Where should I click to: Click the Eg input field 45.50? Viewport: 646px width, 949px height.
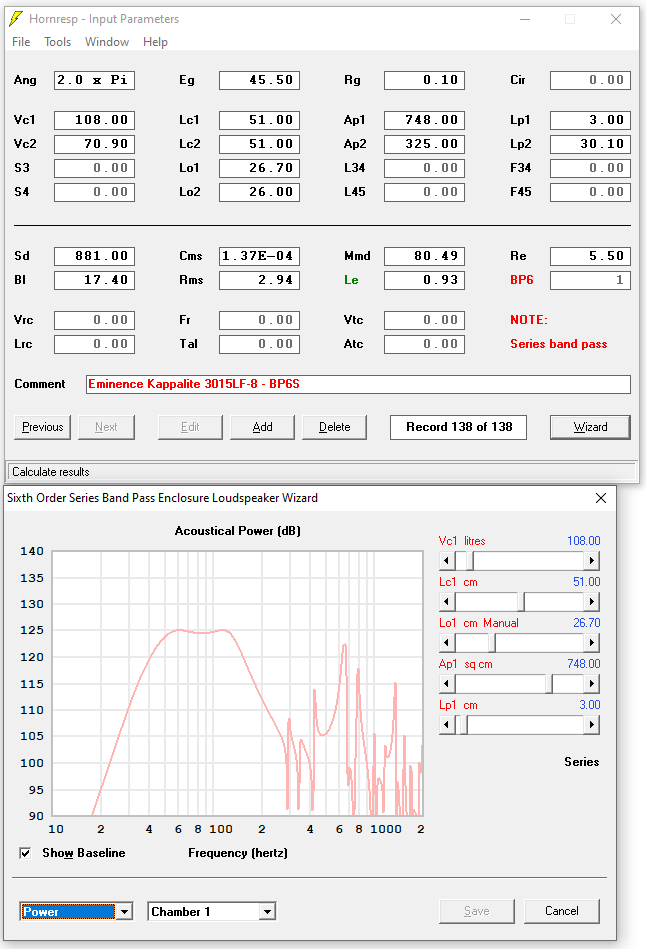259,80
